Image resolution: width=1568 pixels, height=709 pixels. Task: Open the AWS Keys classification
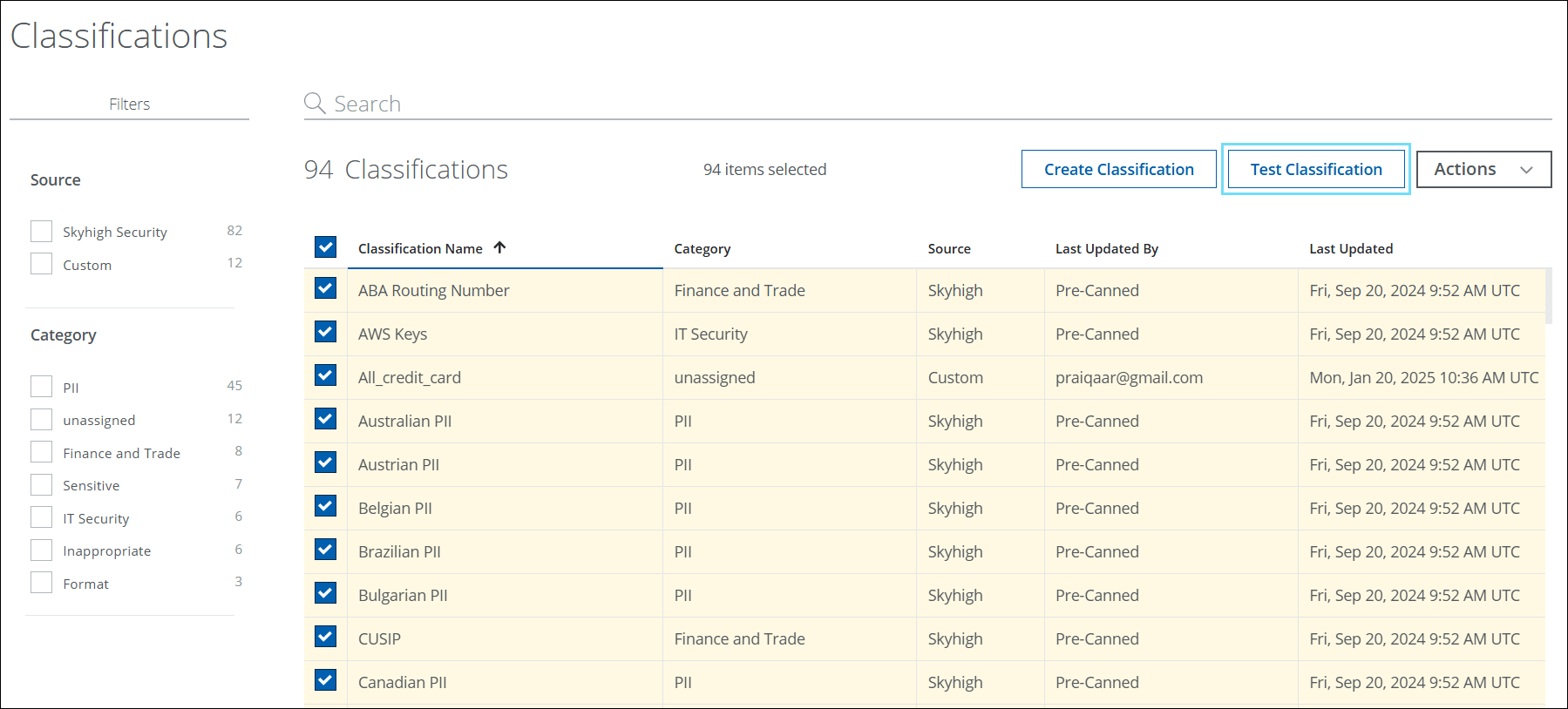pyautogui.click(x=392, y=334)
